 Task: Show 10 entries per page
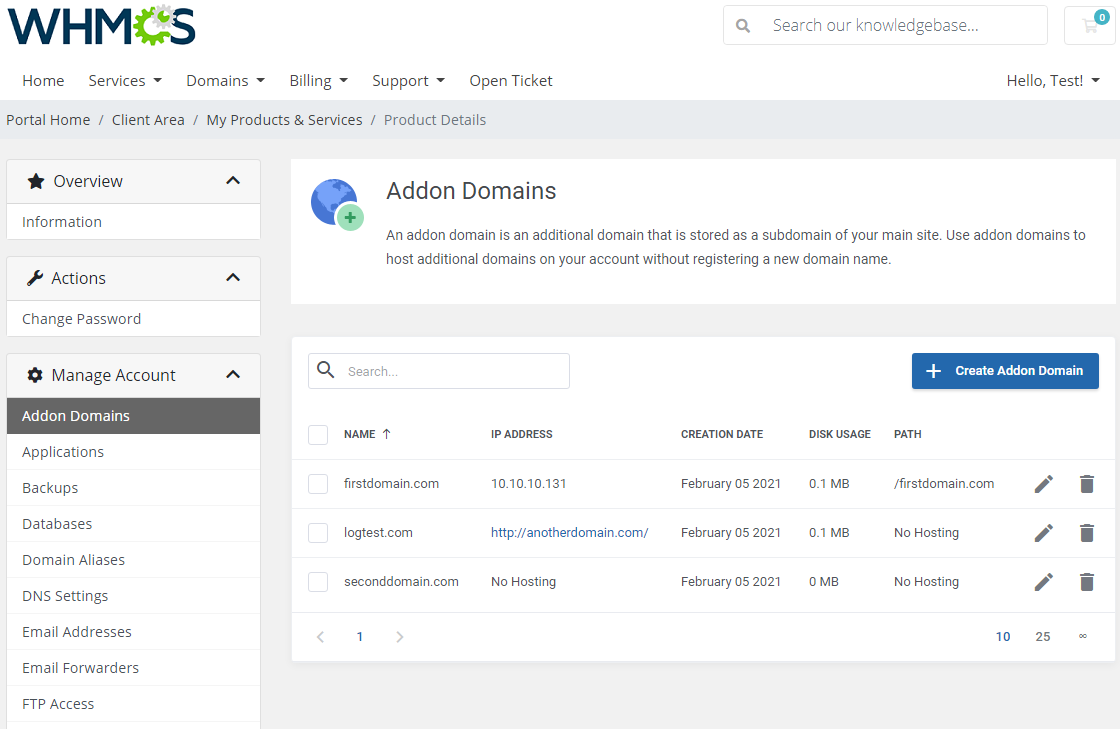tap(1003, 637)
